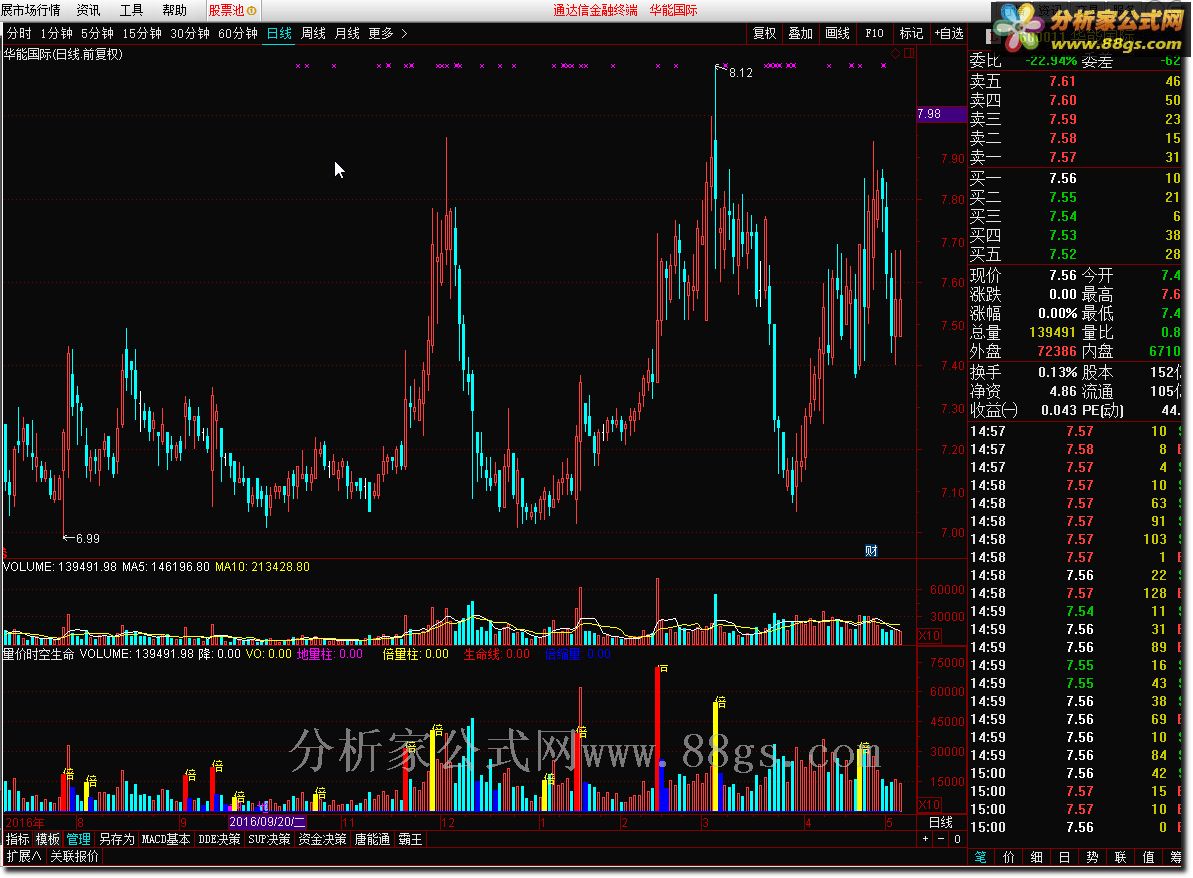Expand the 扩展 panel toggle
The height and width of the screenshot is (878, 1193).
coord(24,856)
